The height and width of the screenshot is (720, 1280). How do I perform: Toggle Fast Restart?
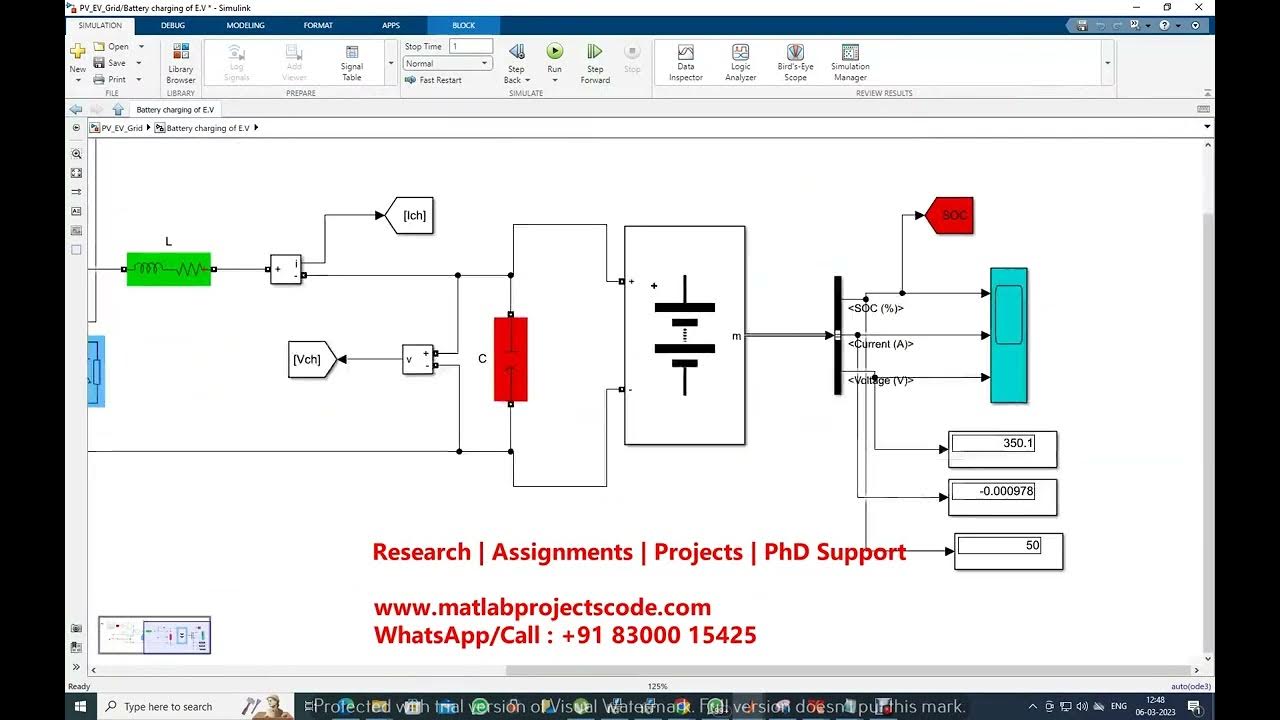coord(433,80)
